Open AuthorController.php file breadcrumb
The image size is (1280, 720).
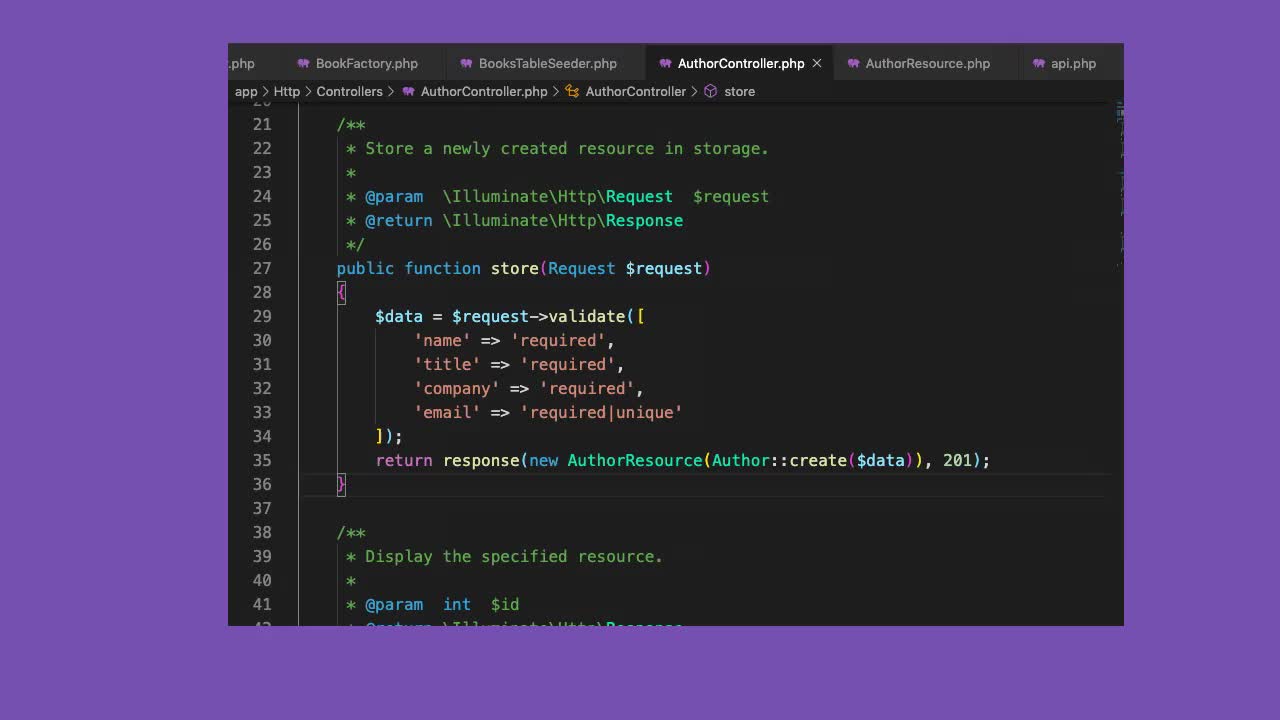coord(484,91)
